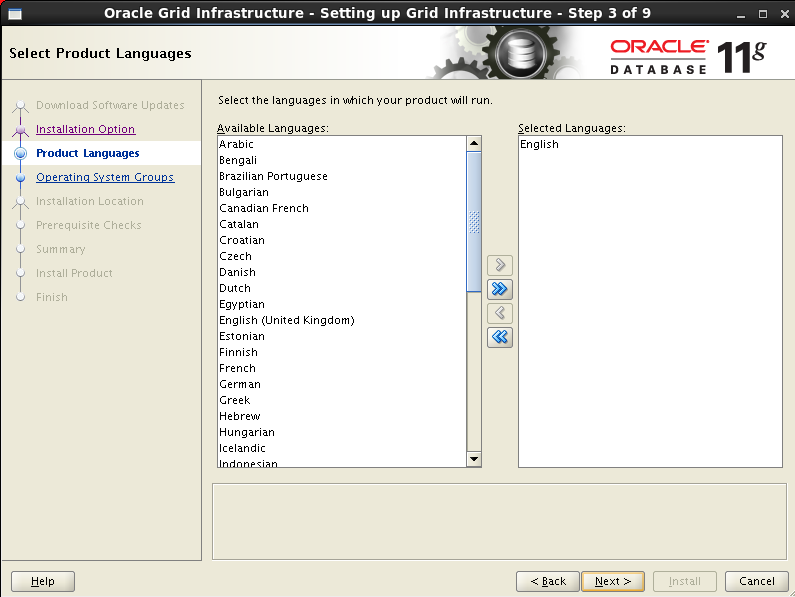Viewport: 795px width, 597px height.
Task: Select the Product Languages step
Action: coord(88,153)
